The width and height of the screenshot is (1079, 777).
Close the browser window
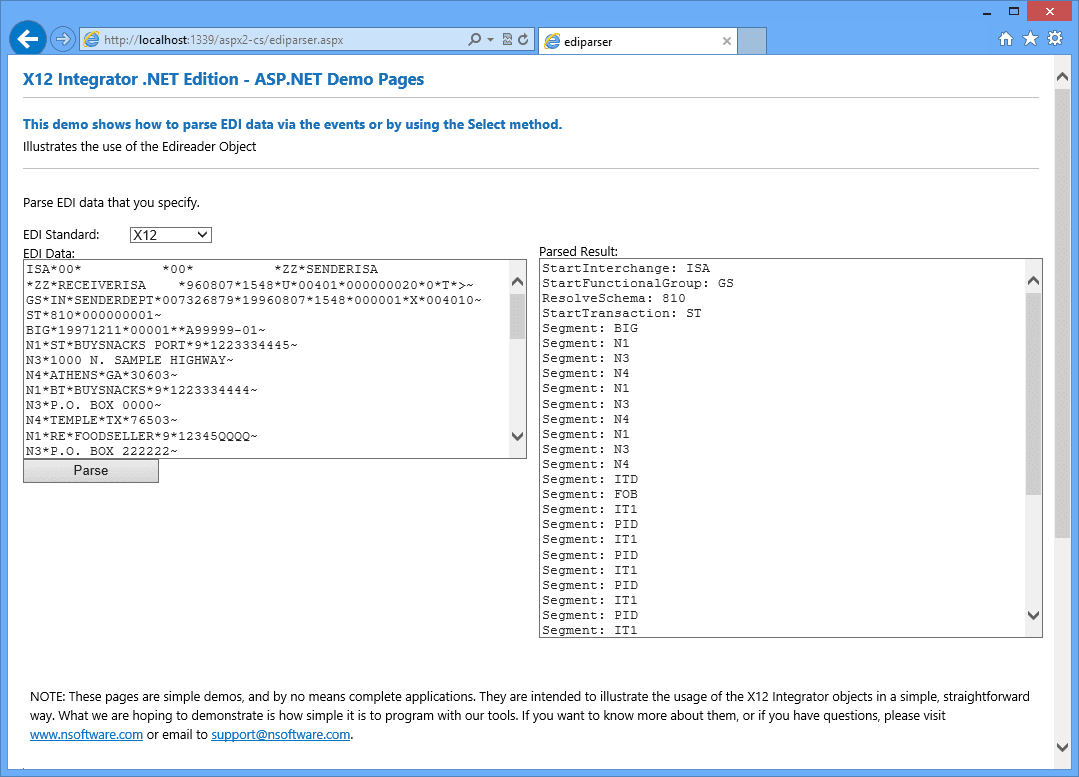(x=1050, y=12)
